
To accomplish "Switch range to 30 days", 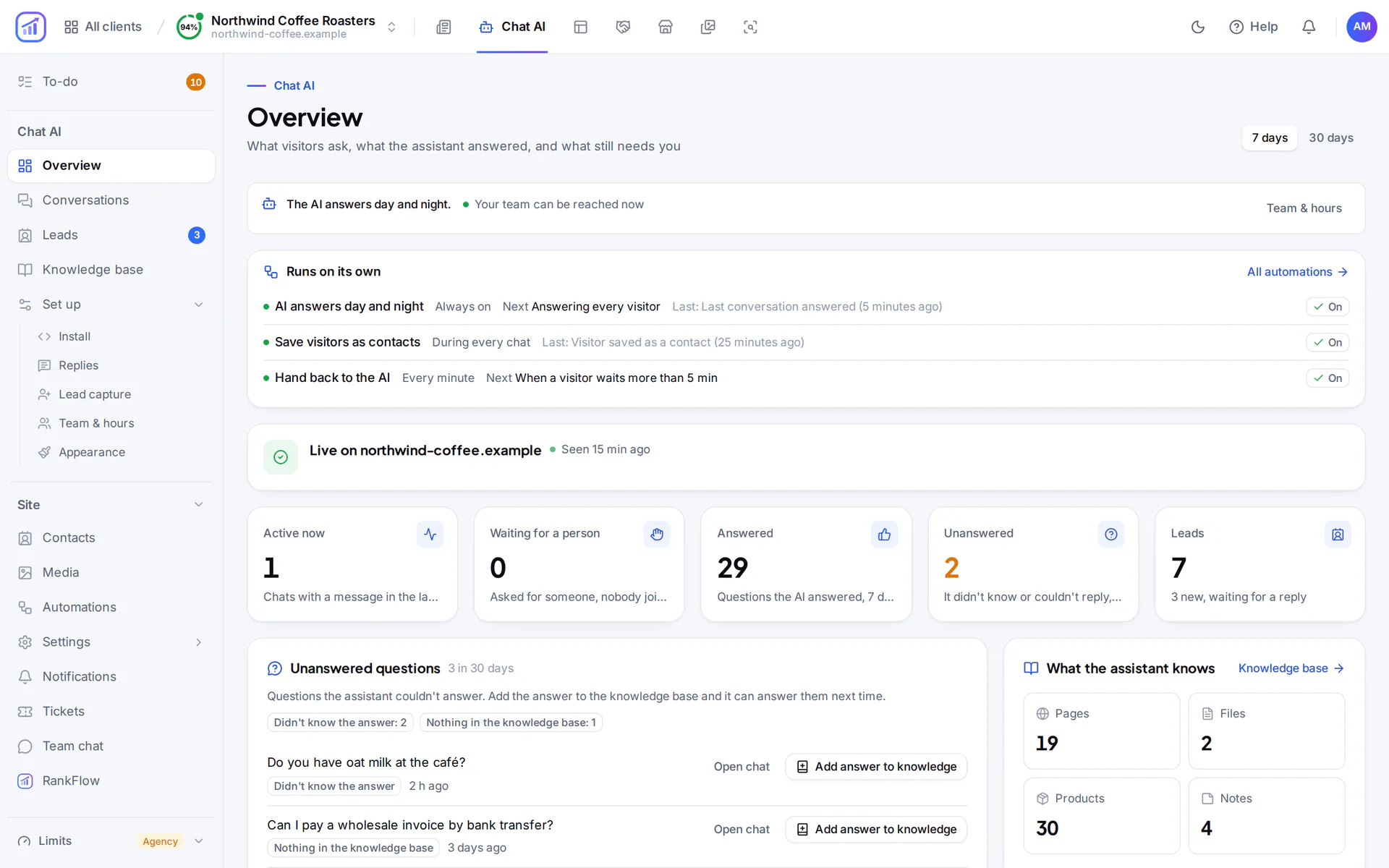I will pos(1330,137).
